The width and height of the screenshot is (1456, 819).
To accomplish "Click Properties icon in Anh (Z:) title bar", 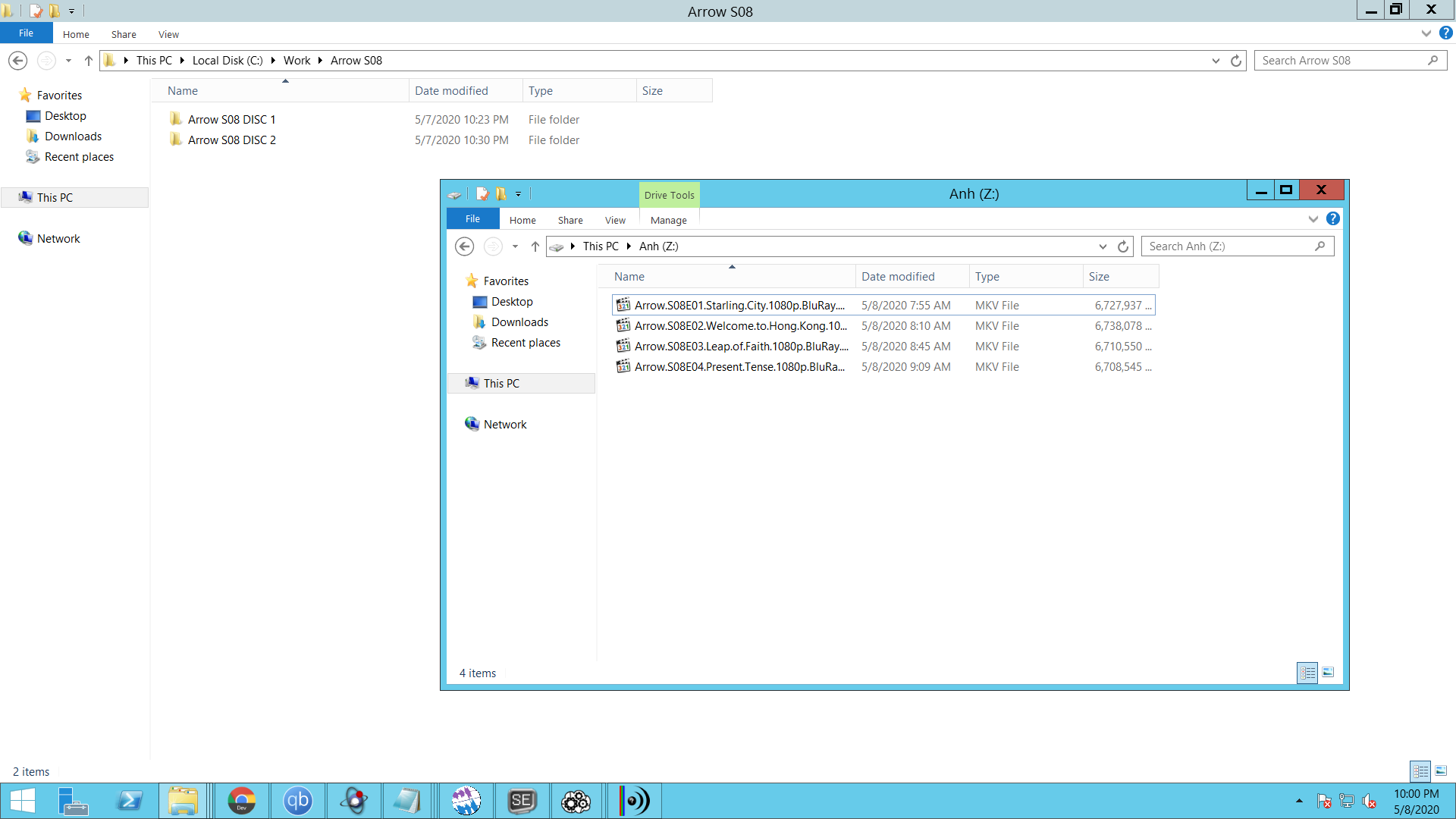I will click(x=482, y=194).
